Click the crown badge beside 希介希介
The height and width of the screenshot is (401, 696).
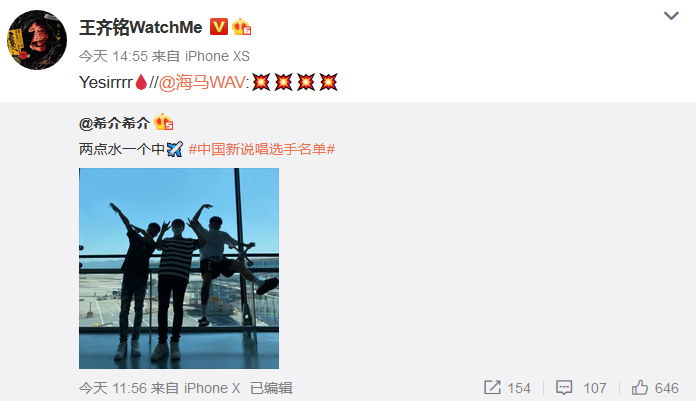point(163,122)
